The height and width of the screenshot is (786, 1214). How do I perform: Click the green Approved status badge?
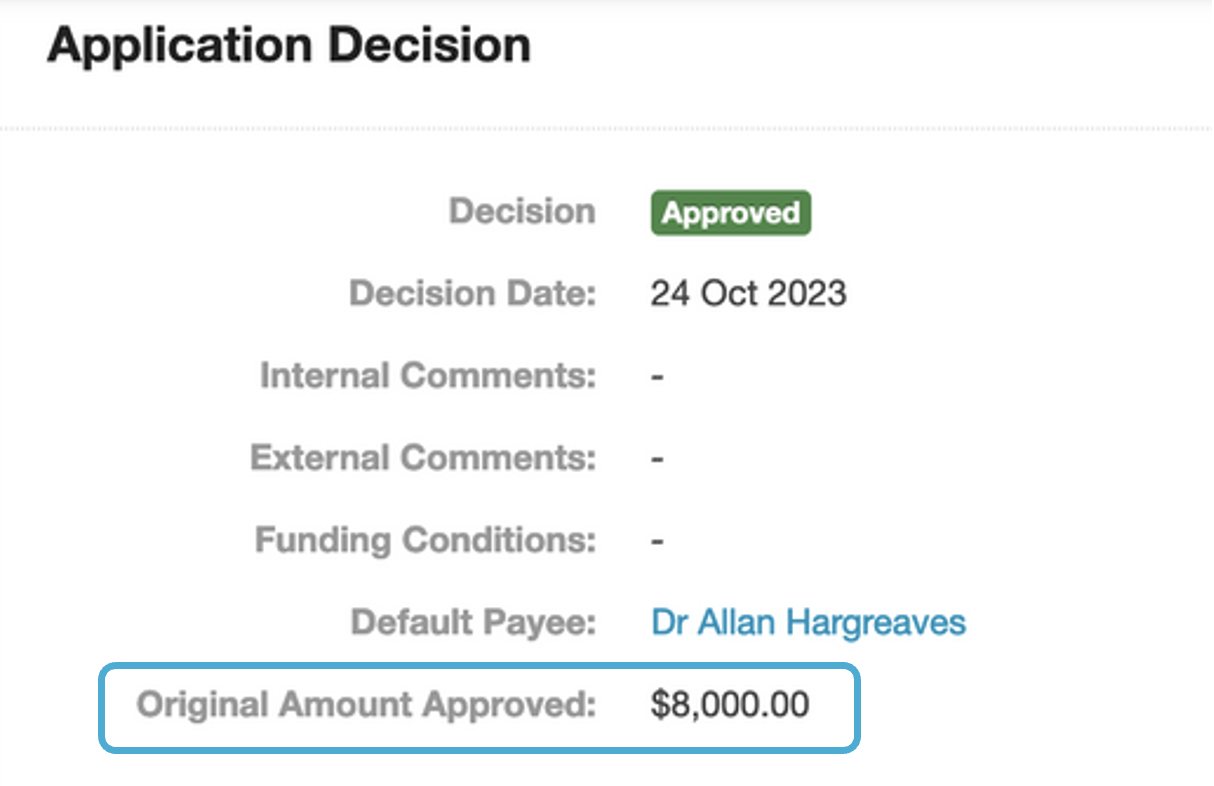(730, 214)
